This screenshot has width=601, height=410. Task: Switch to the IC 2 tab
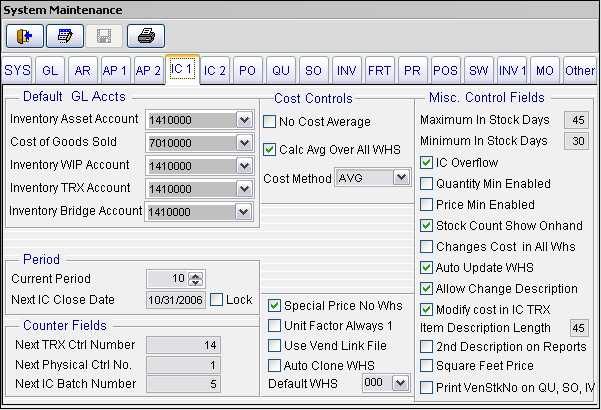[215, 71]
